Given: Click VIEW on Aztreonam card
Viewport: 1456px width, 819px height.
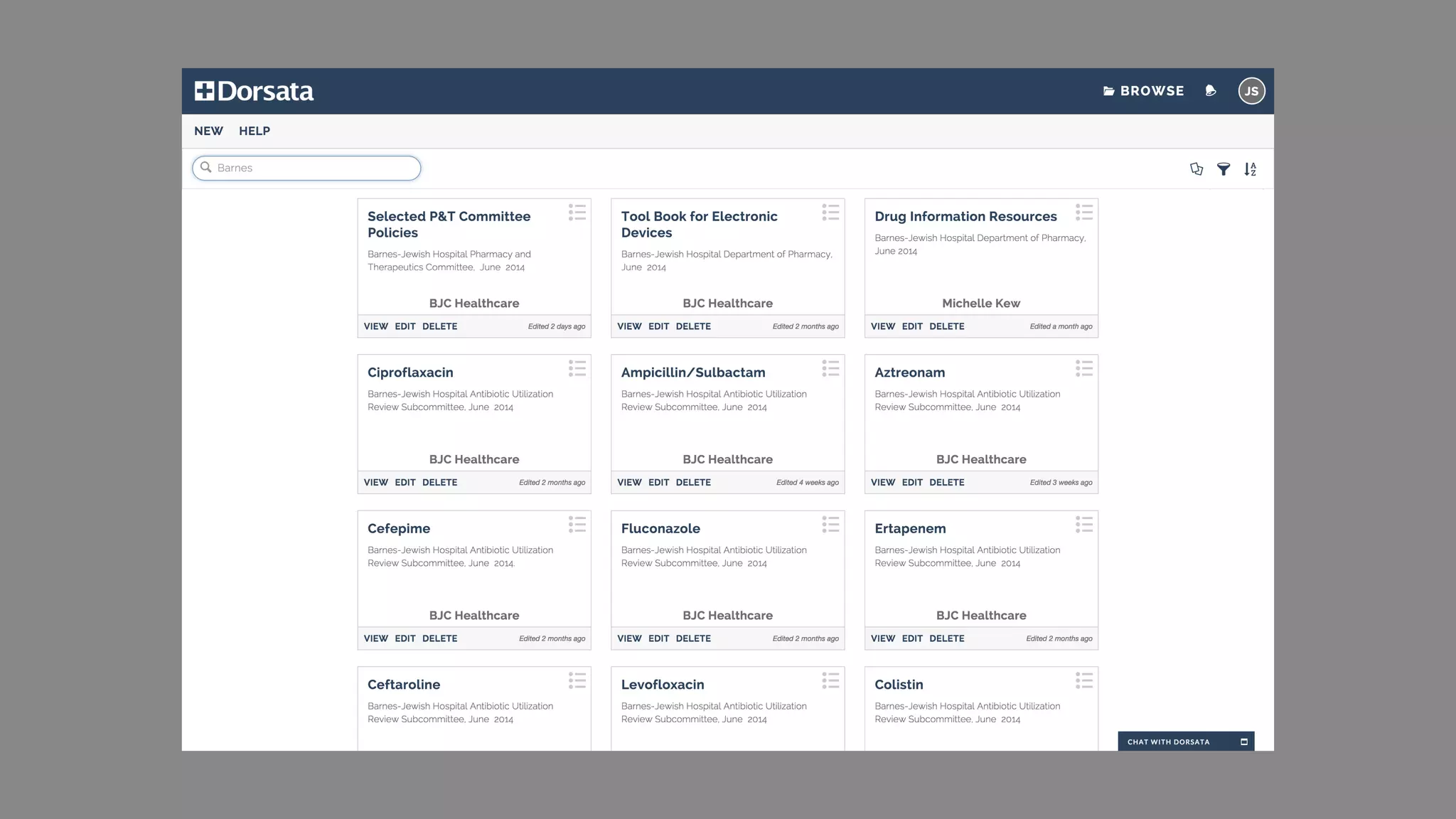Looking at the screenshot, I should point(883,482).
